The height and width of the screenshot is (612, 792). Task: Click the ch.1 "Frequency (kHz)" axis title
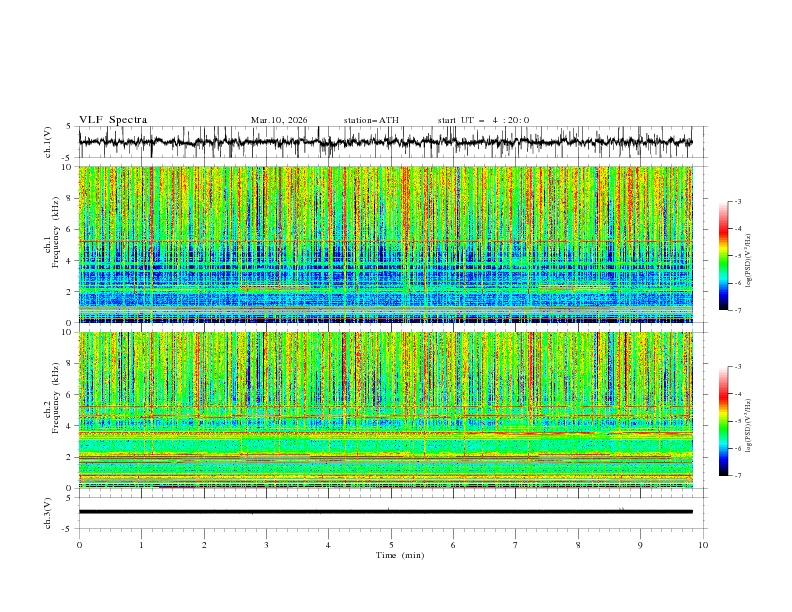(56, 232)
